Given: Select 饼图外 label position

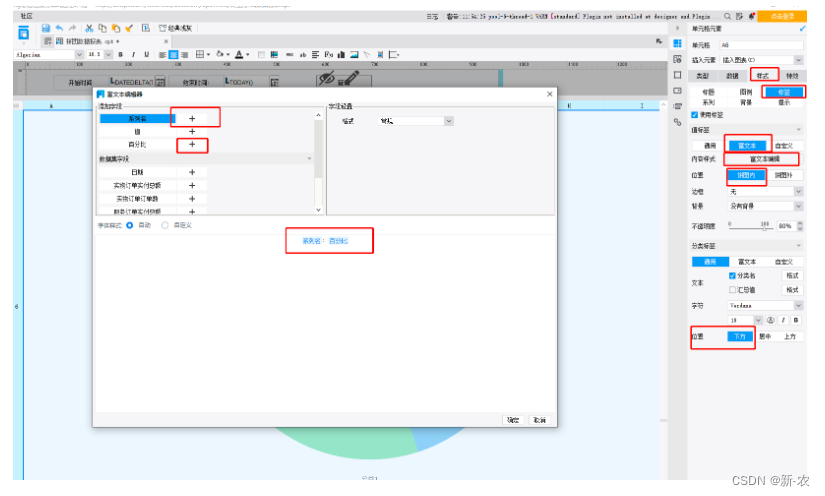Looking at the screenshot, I should click(784, 175).
